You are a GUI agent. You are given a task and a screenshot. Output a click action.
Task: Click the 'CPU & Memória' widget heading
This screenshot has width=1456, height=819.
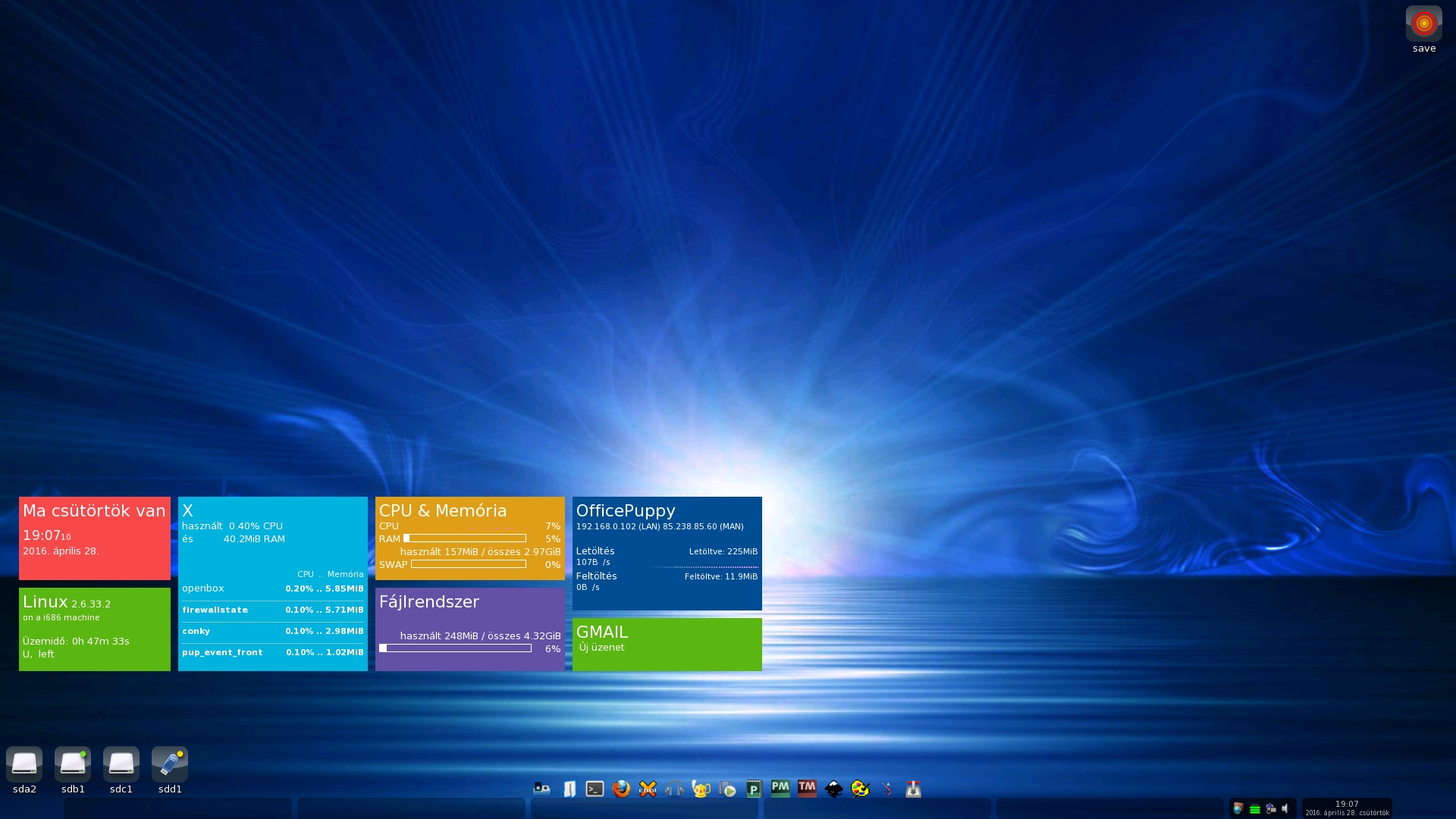click(x=443, y=511)
